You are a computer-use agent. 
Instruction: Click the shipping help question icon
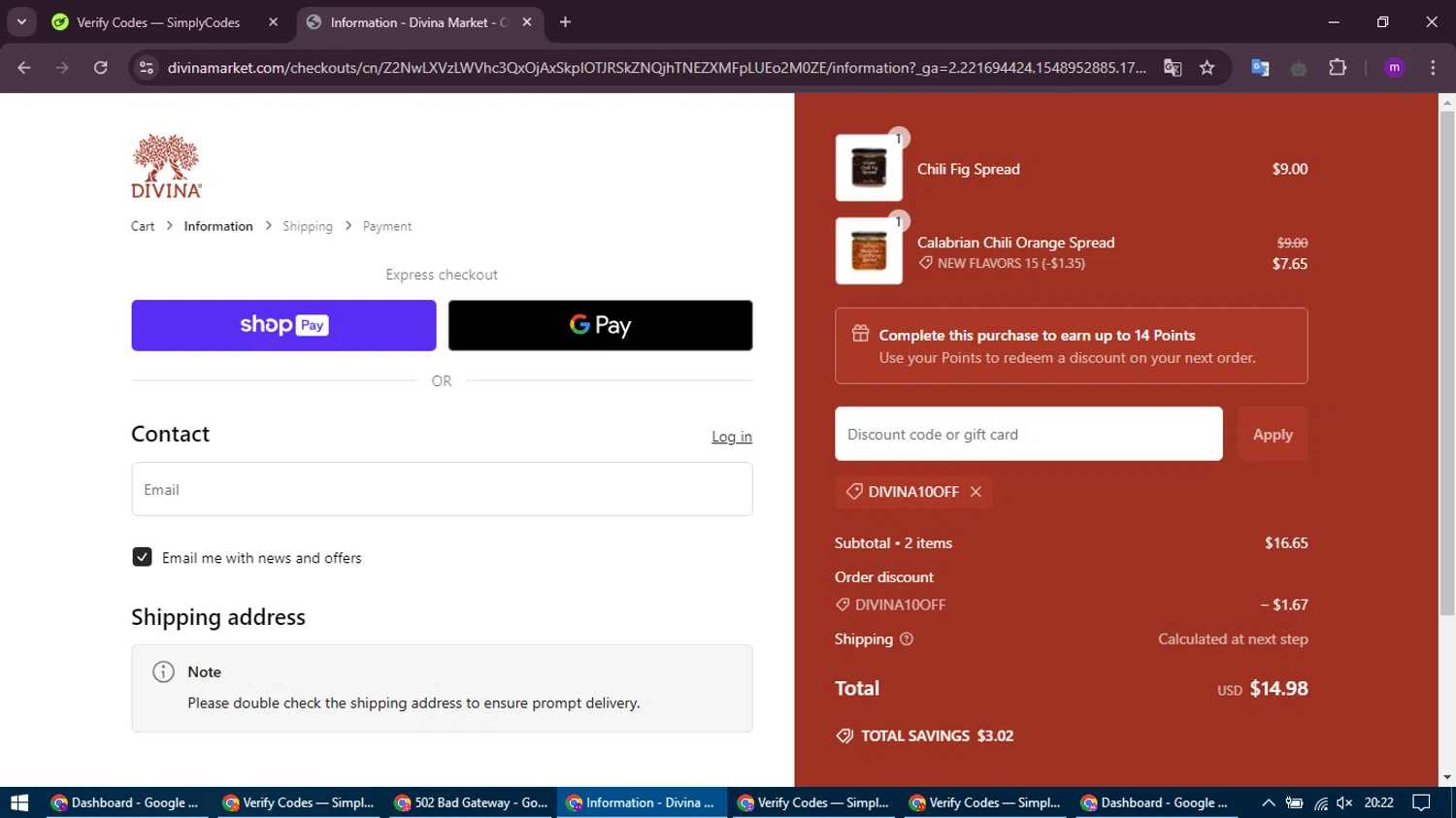(x=907, y=638)
